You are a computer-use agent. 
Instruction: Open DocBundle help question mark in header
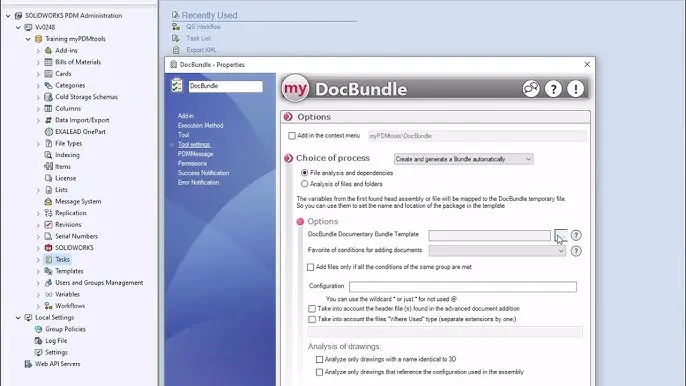(553, 89)
